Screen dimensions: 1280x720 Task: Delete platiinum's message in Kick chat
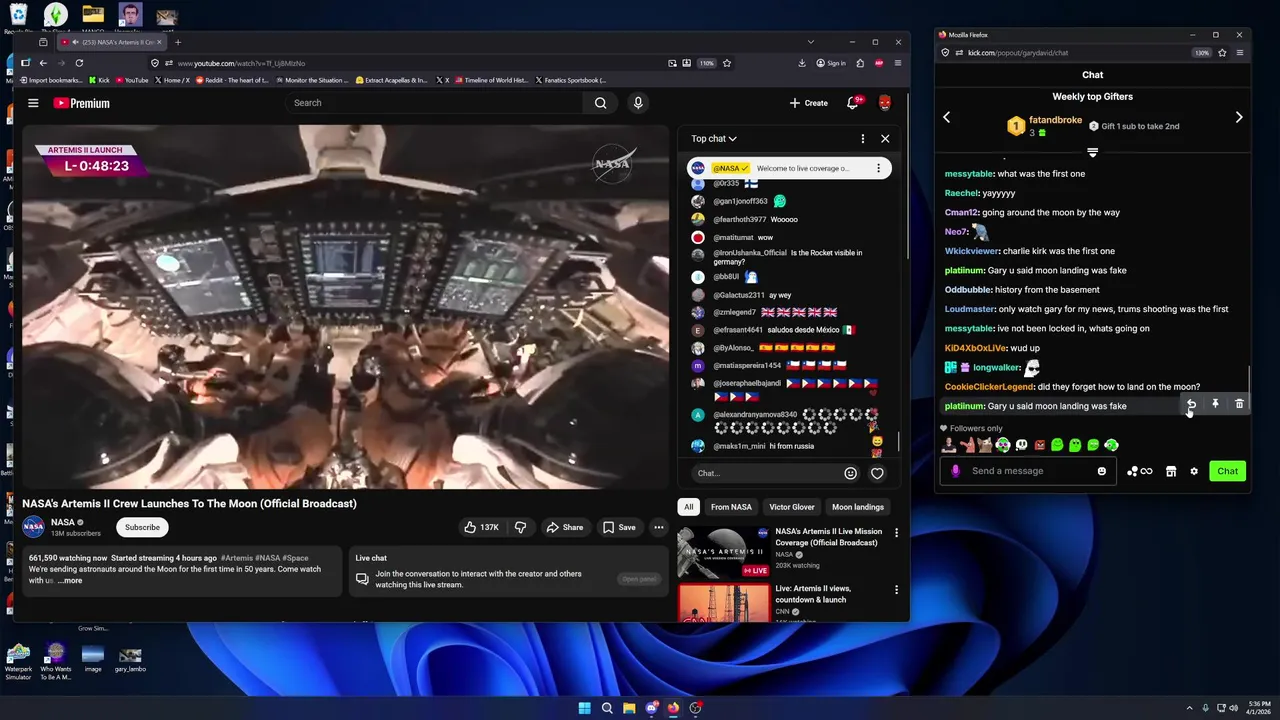pos(1239,404)
